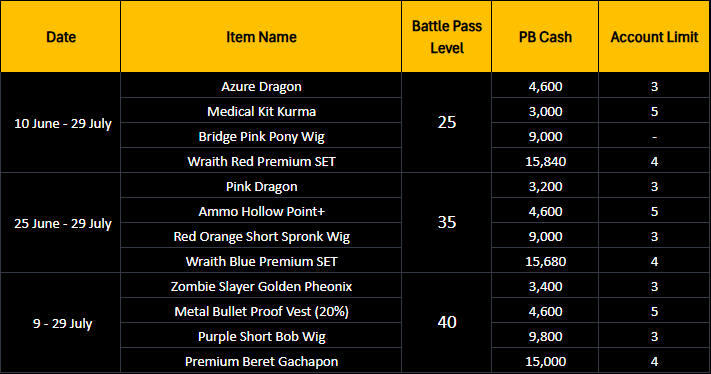Screen dimensions: 711x374
Task: Click the 10 June - 29 July date cell
Action: click(63, 123)
